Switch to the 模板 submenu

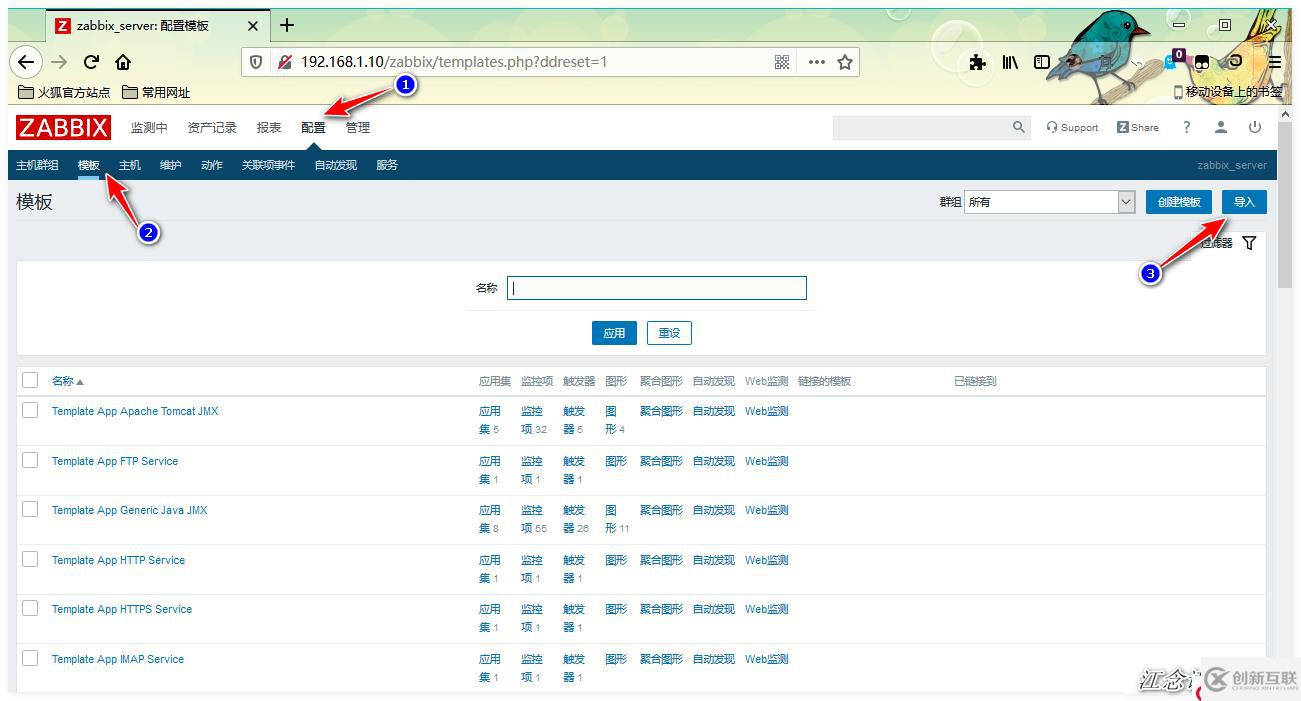tap(89, 165)
